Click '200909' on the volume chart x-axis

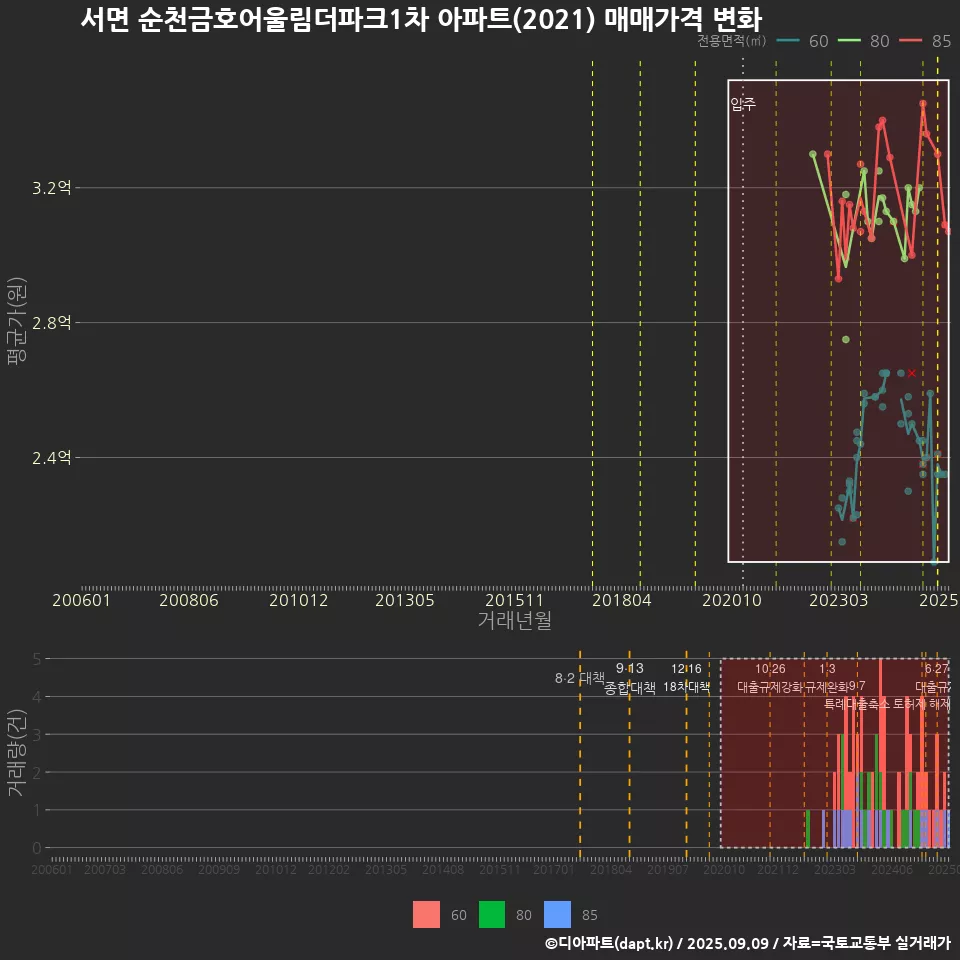219,869
